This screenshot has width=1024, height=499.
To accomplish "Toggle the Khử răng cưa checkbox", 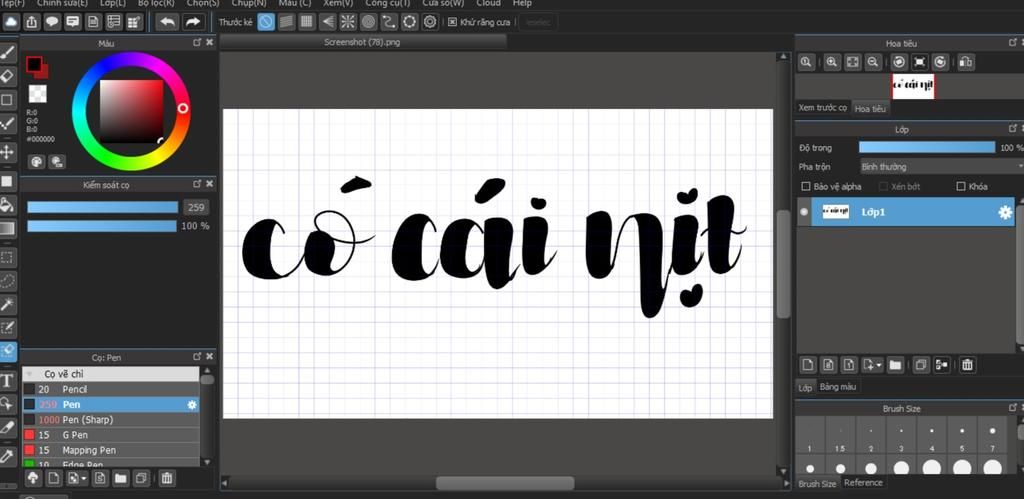I will click(x=452, y=22).
